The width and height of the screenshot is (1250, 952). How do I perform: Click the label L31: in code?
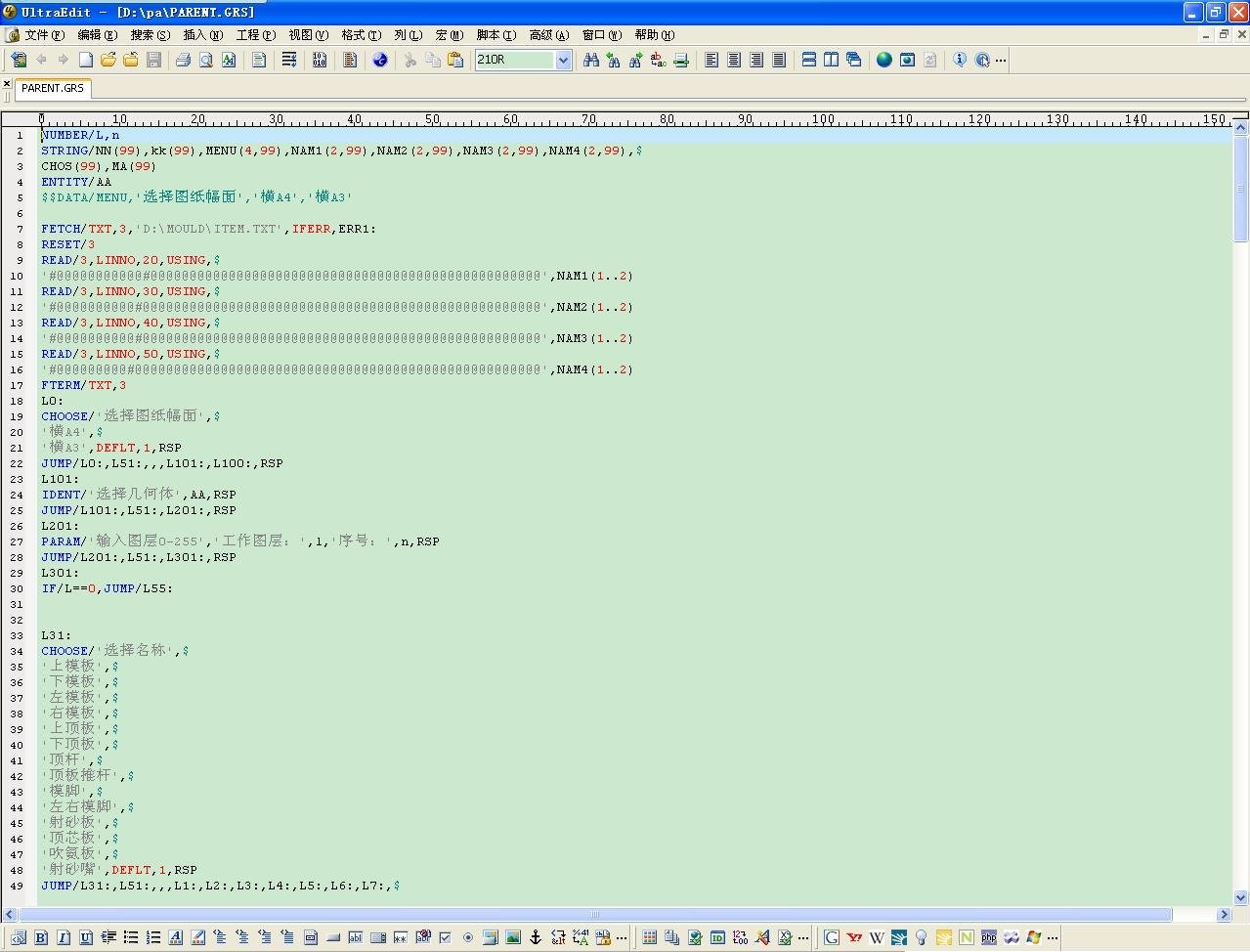[57, 635]
